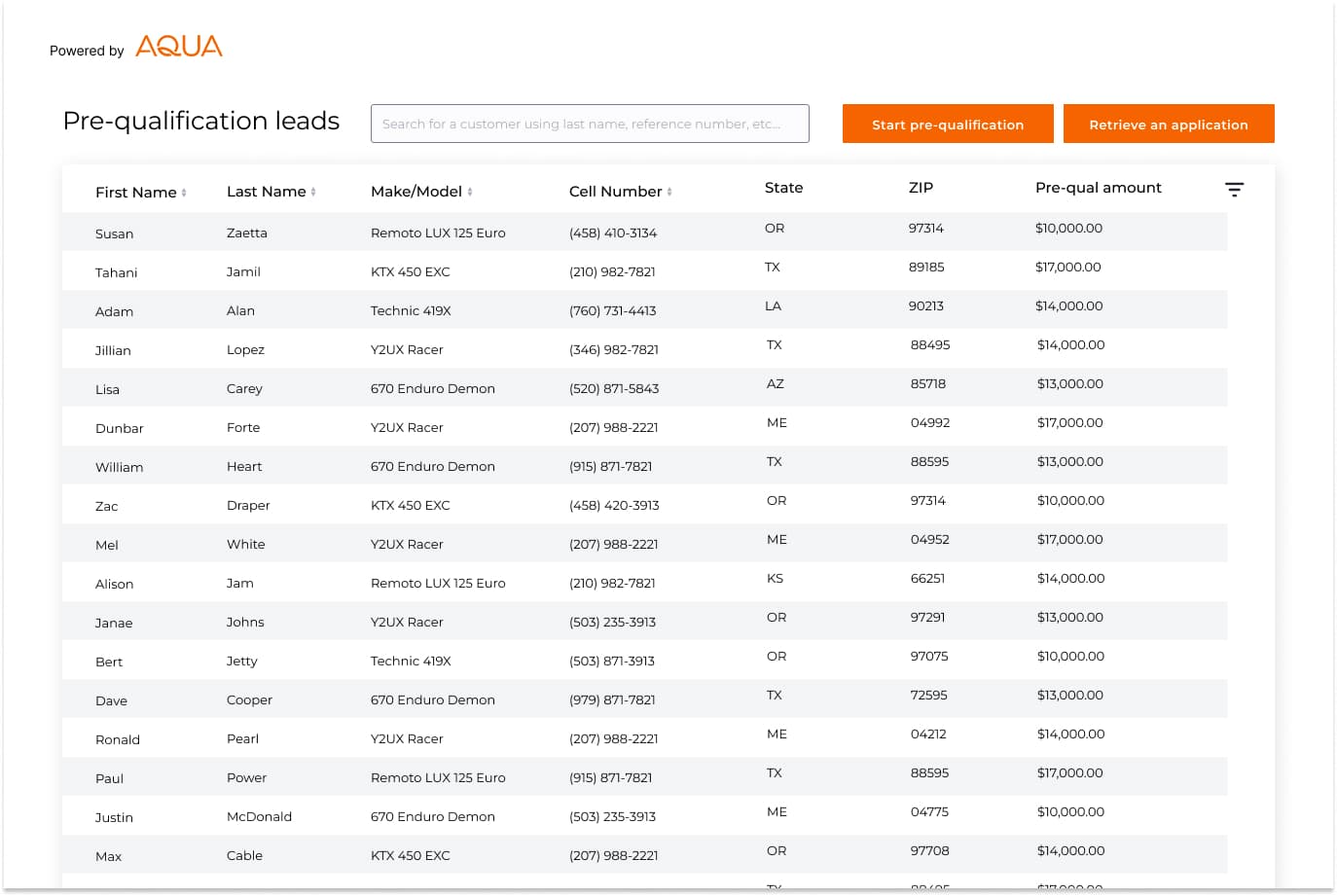Viewport: 1337px width, 896px height.
Task: Click last name Cable
Action: 244,855
